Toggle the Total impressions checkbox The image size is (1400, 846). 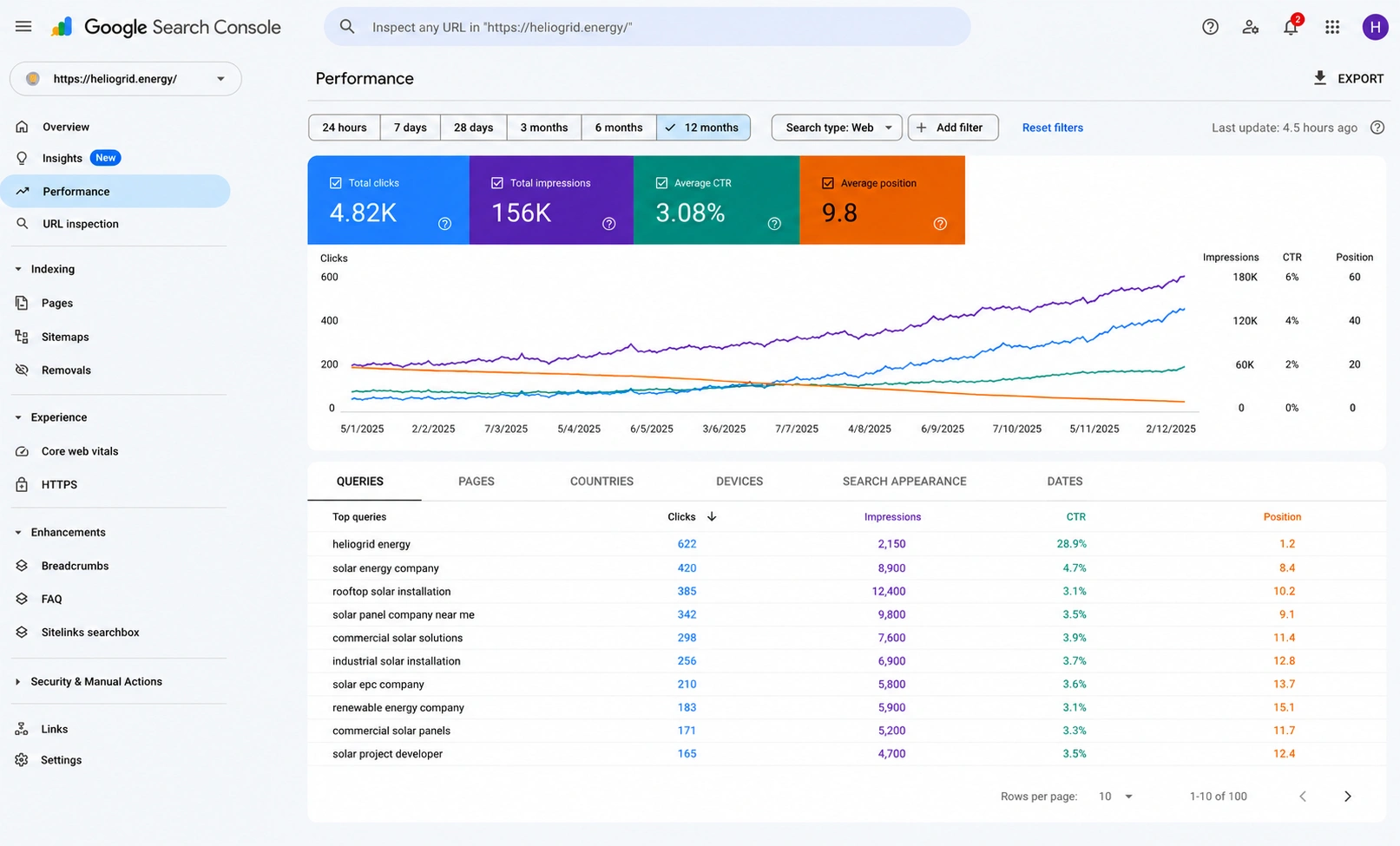click(x=497, y=183)
